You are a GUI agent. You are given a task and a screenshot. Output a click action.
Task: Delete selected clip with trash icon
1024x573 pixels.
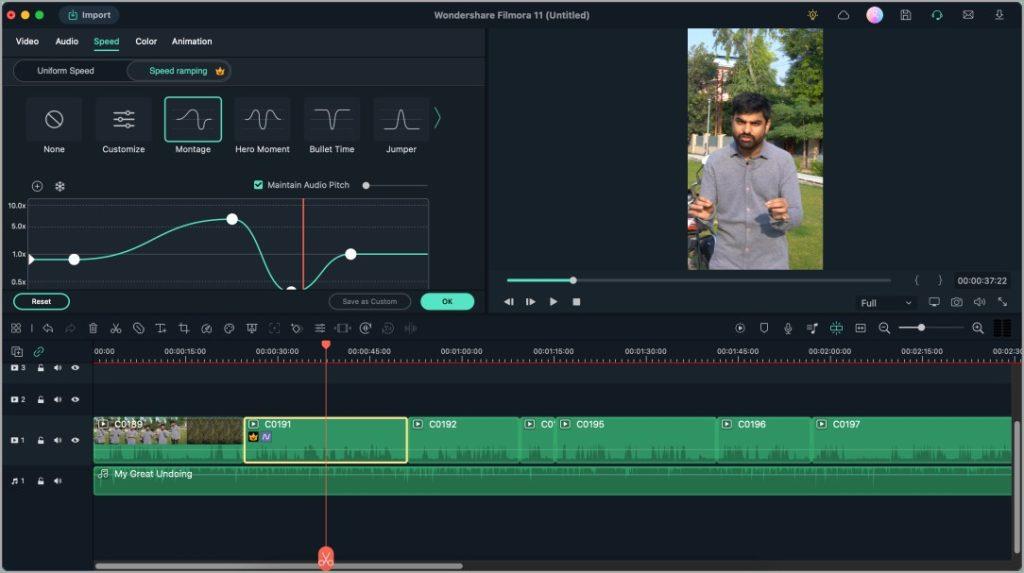(93, 328)
